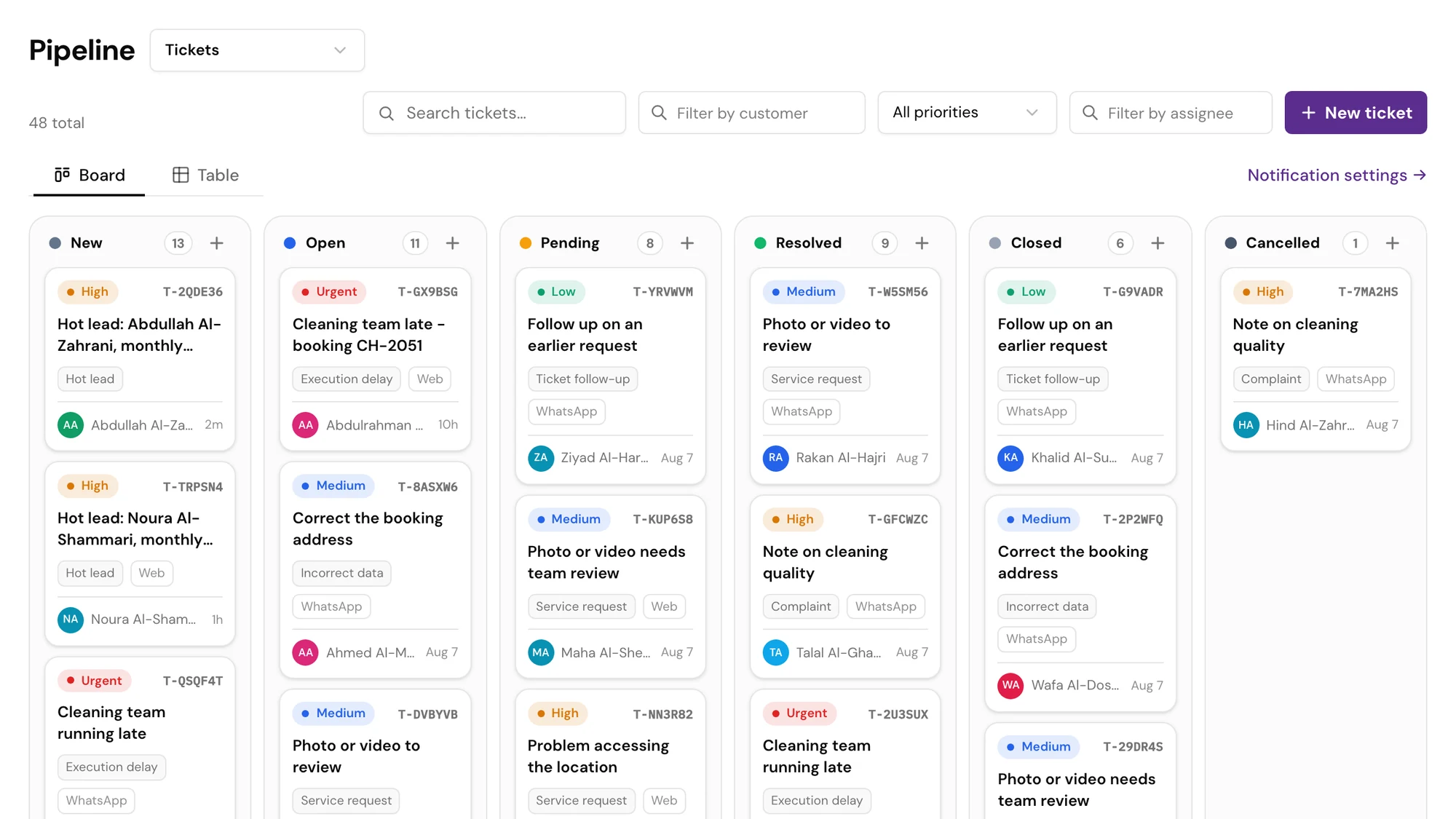This screenshot has height=819, width=1456.
Task: Click the Incorrect data tag on T-2P2WFQ
Action: [x=1047, y=606]
